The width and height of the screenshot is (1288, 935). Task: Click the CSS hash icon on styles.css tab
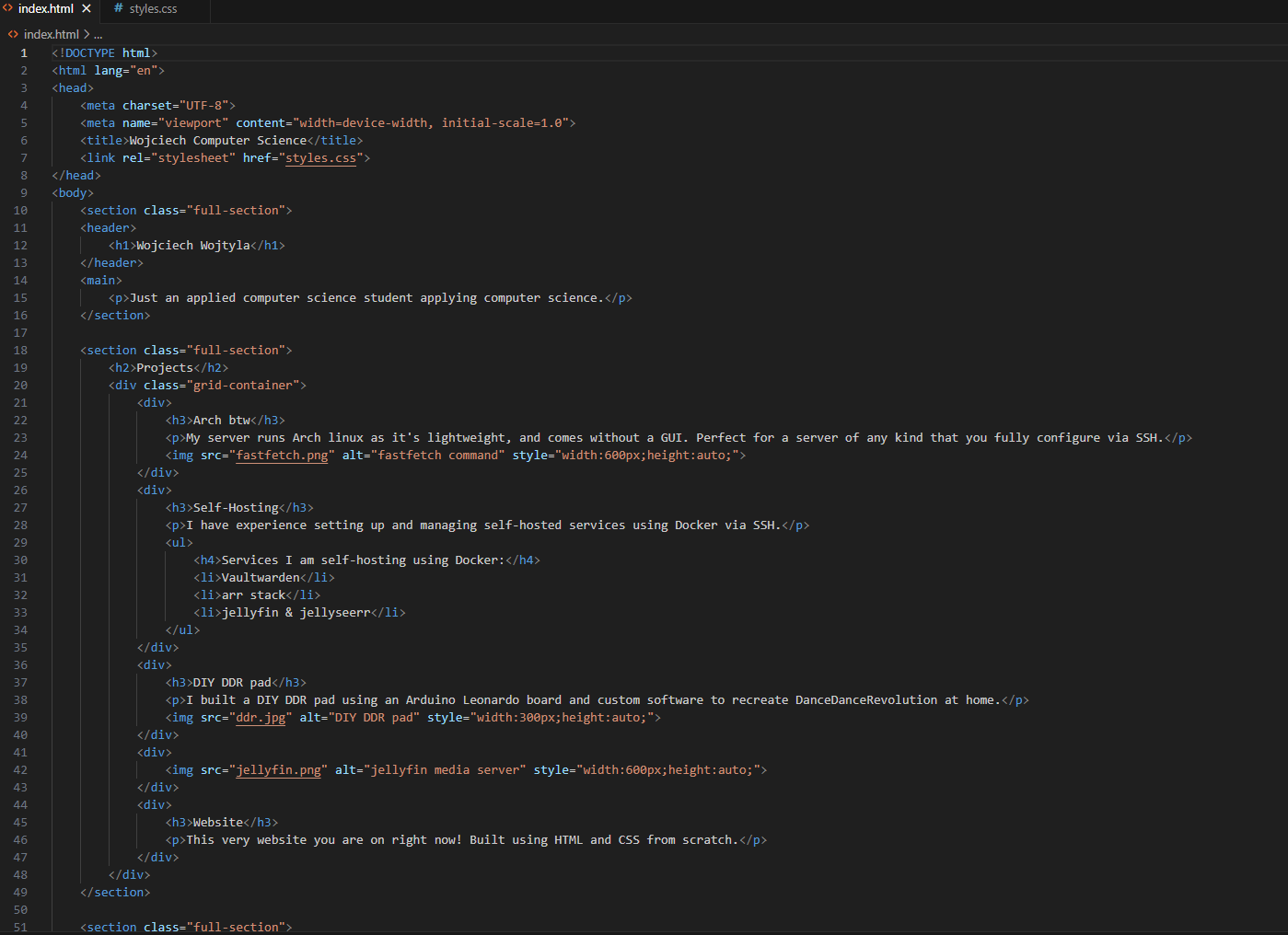tap(117, 8)
